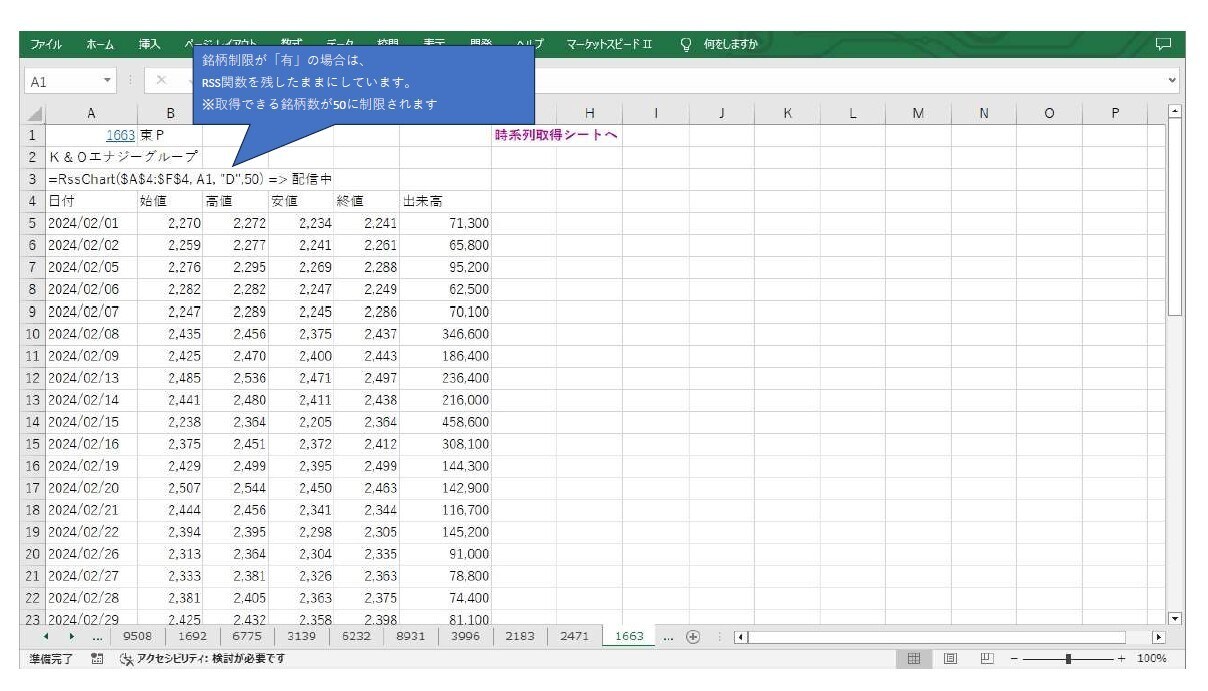Expand the formula bar with the chevron
The image size is (1208, 691).
(x=1172, y=80)
